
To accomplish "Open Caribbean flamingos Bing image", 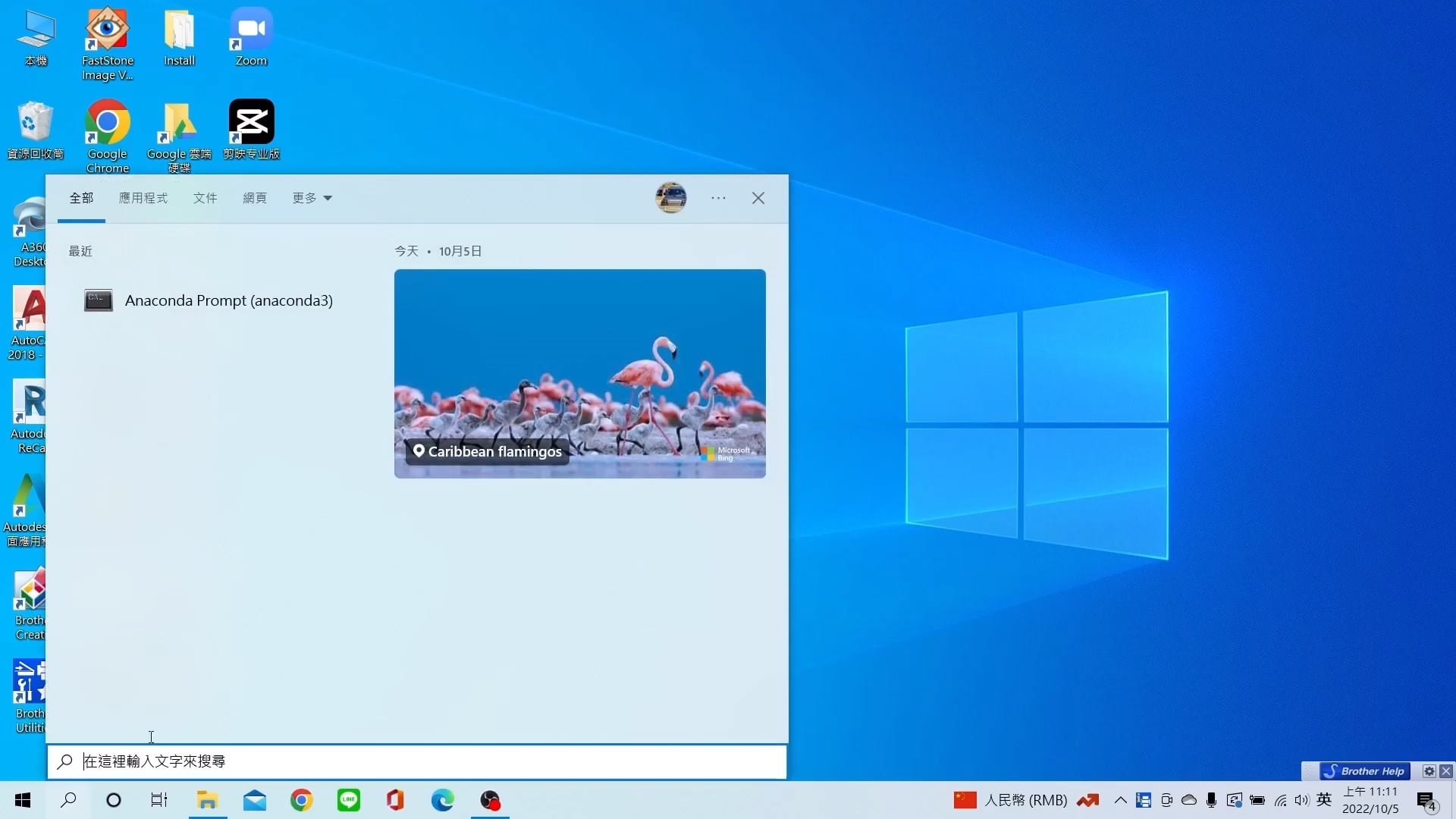I will (x=579, y=373).
